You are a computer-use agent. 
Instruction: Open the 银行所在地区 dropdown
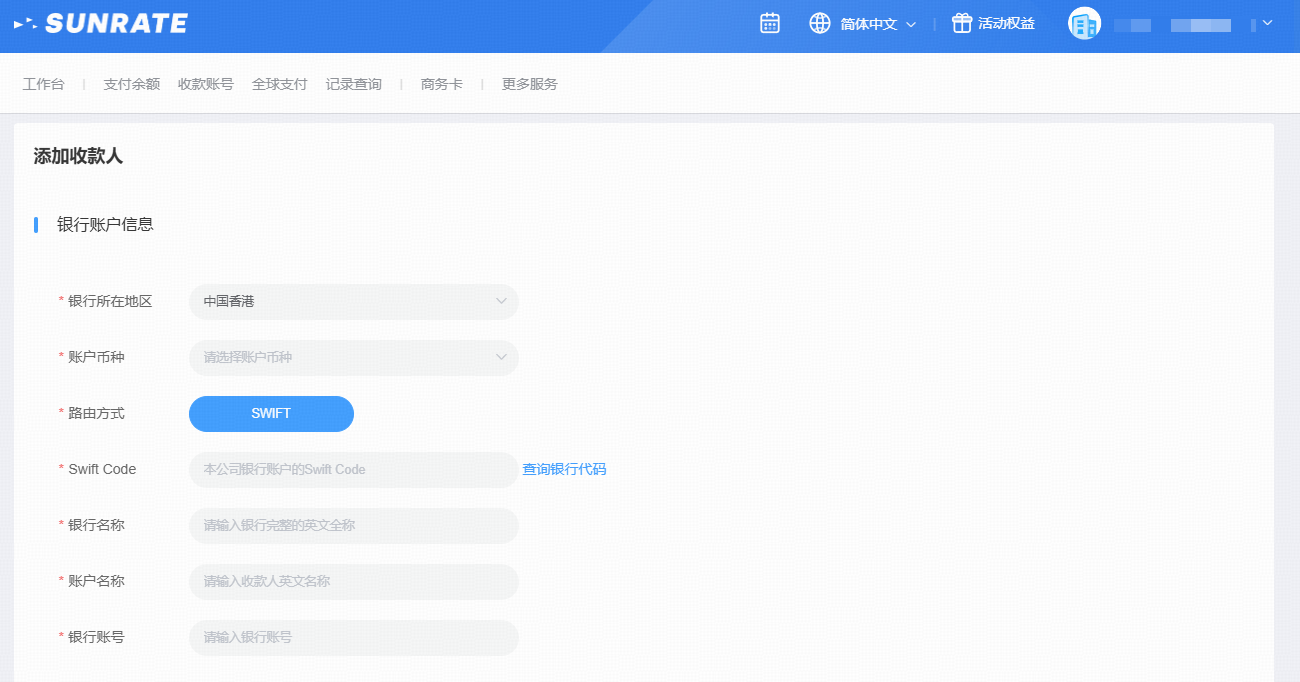[353, 301]
